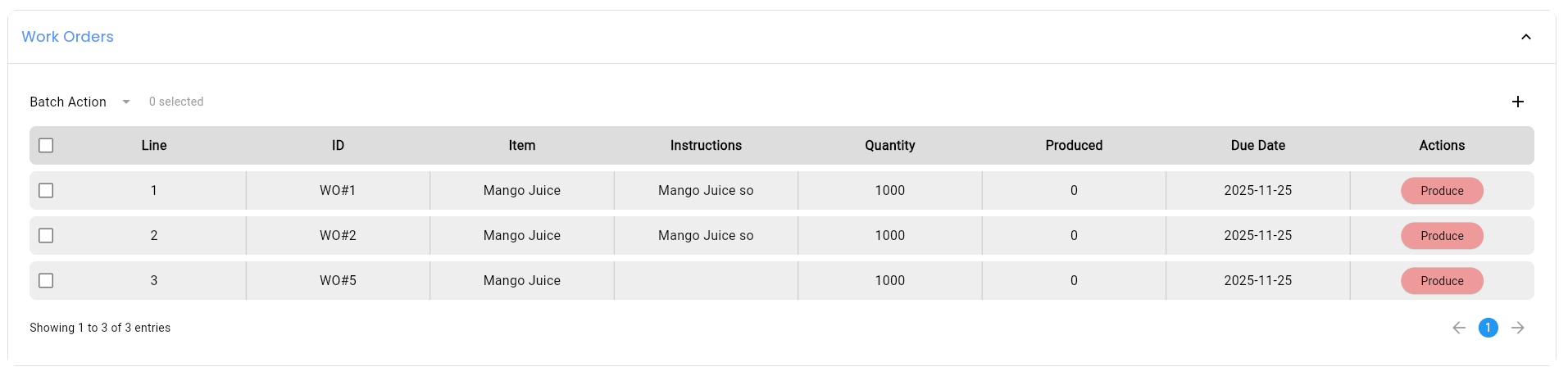
Task: Click the plus icon to add work order
Action: coord(1517,102)
